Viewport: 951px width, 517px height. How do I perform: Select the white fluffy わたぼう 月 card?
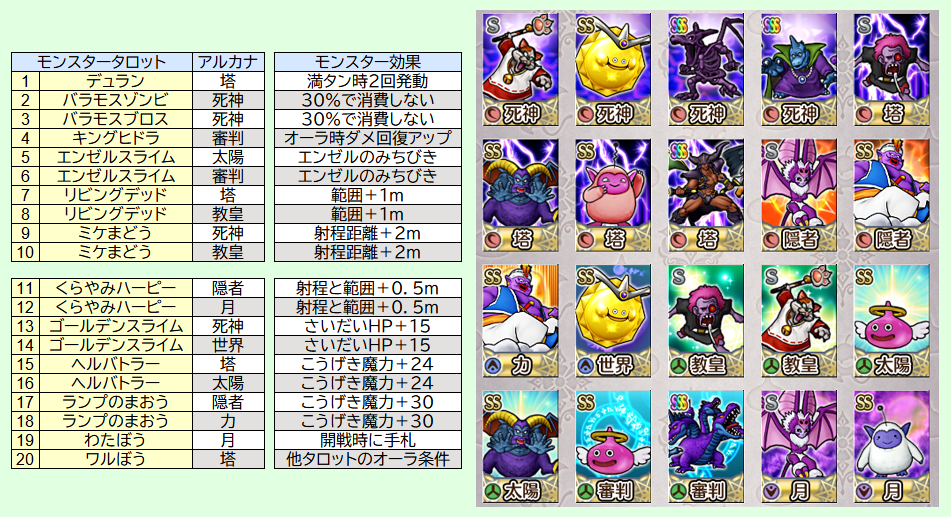point(892,446)
